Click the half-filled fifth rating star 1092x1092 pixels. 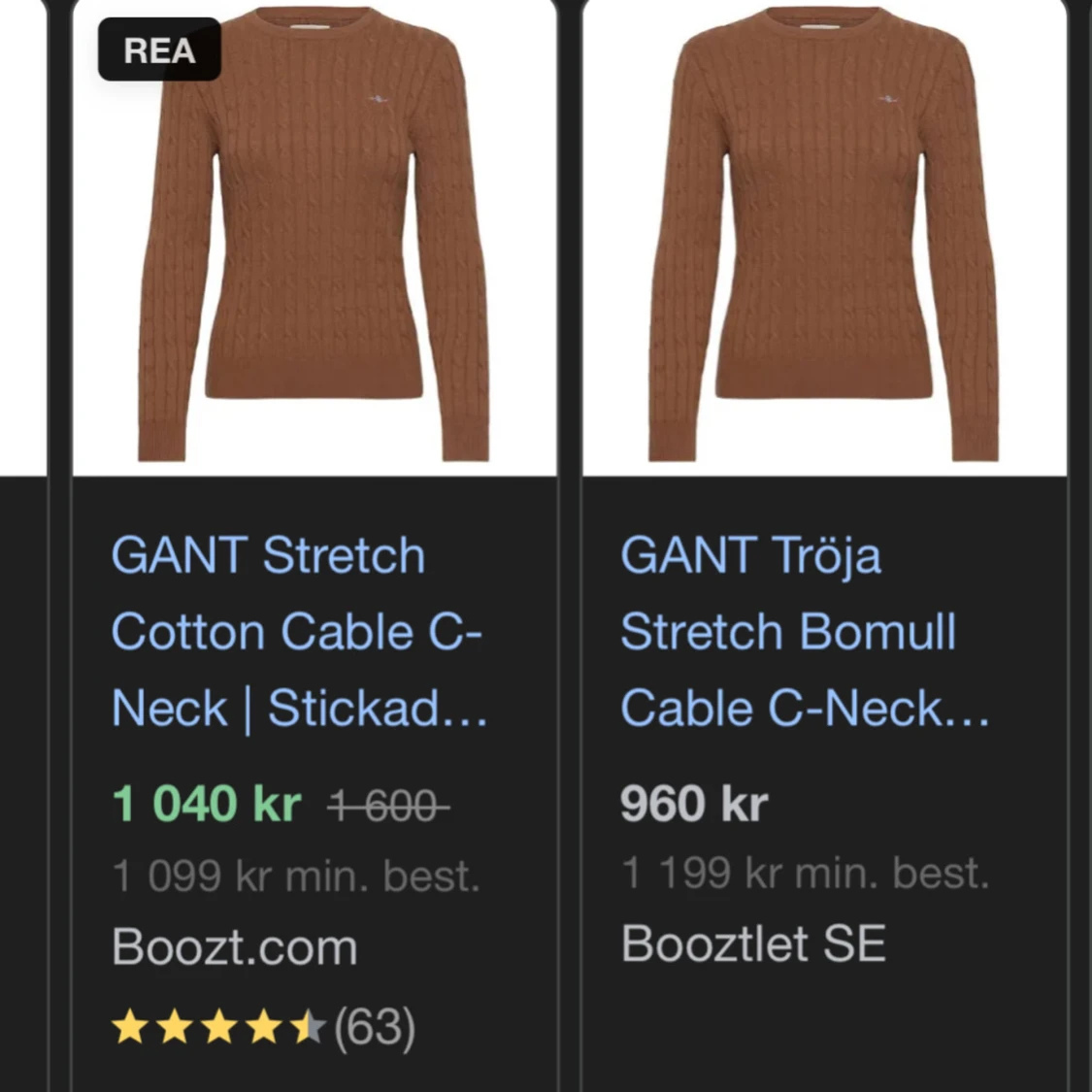307,1024
